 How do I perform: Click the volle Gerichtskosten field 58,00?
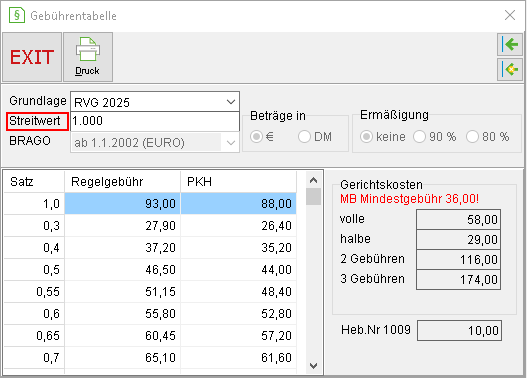458,219
